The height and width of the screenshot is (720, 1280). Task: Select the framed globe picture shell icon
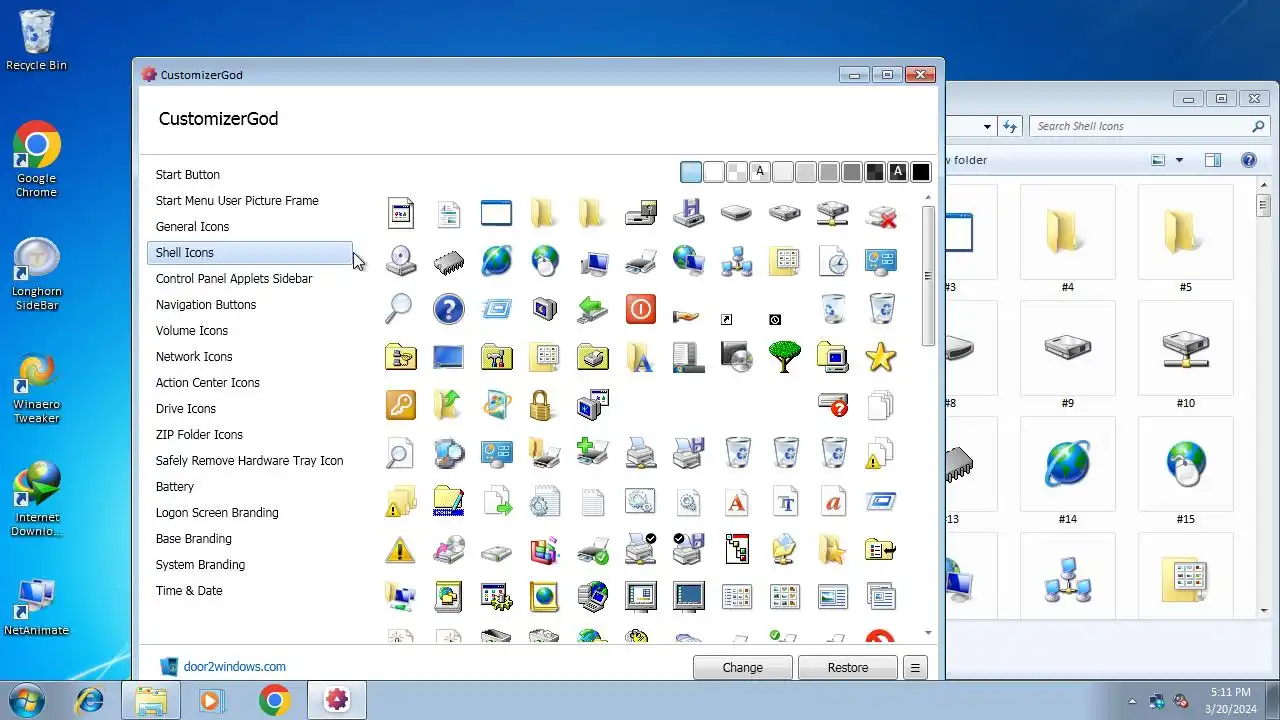point(544,597)
